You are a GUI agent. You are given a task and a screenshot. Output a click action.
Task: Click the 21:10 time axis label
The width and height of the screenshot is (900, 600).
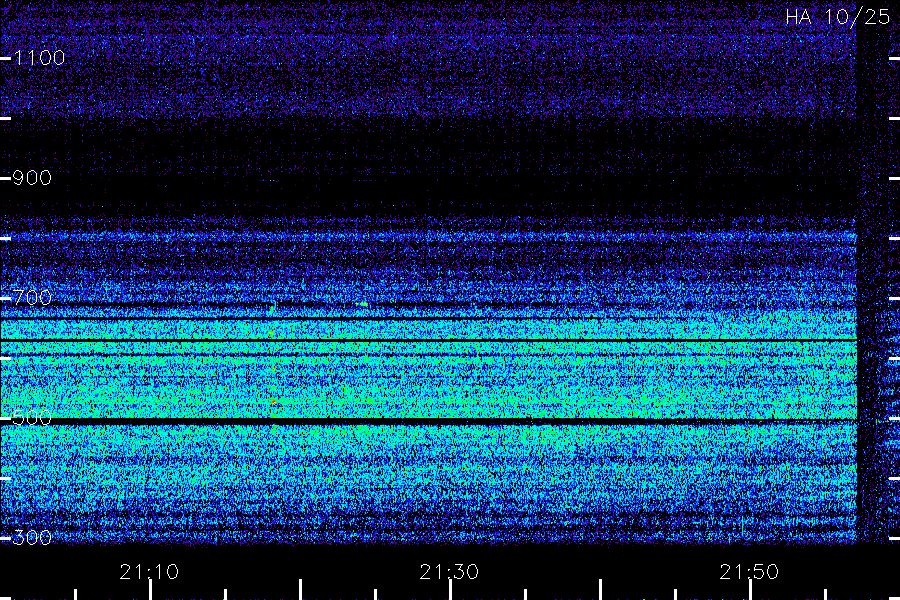pos(149,572)
